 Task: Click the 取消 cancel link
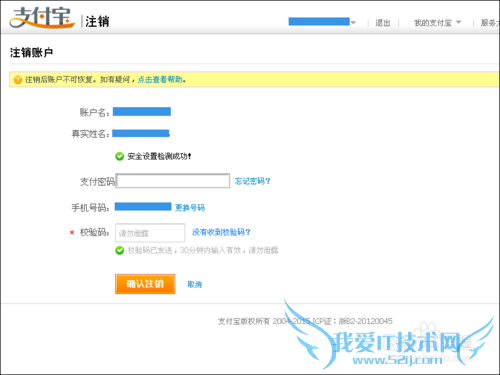pyautogui.click(x=194, y=284)
